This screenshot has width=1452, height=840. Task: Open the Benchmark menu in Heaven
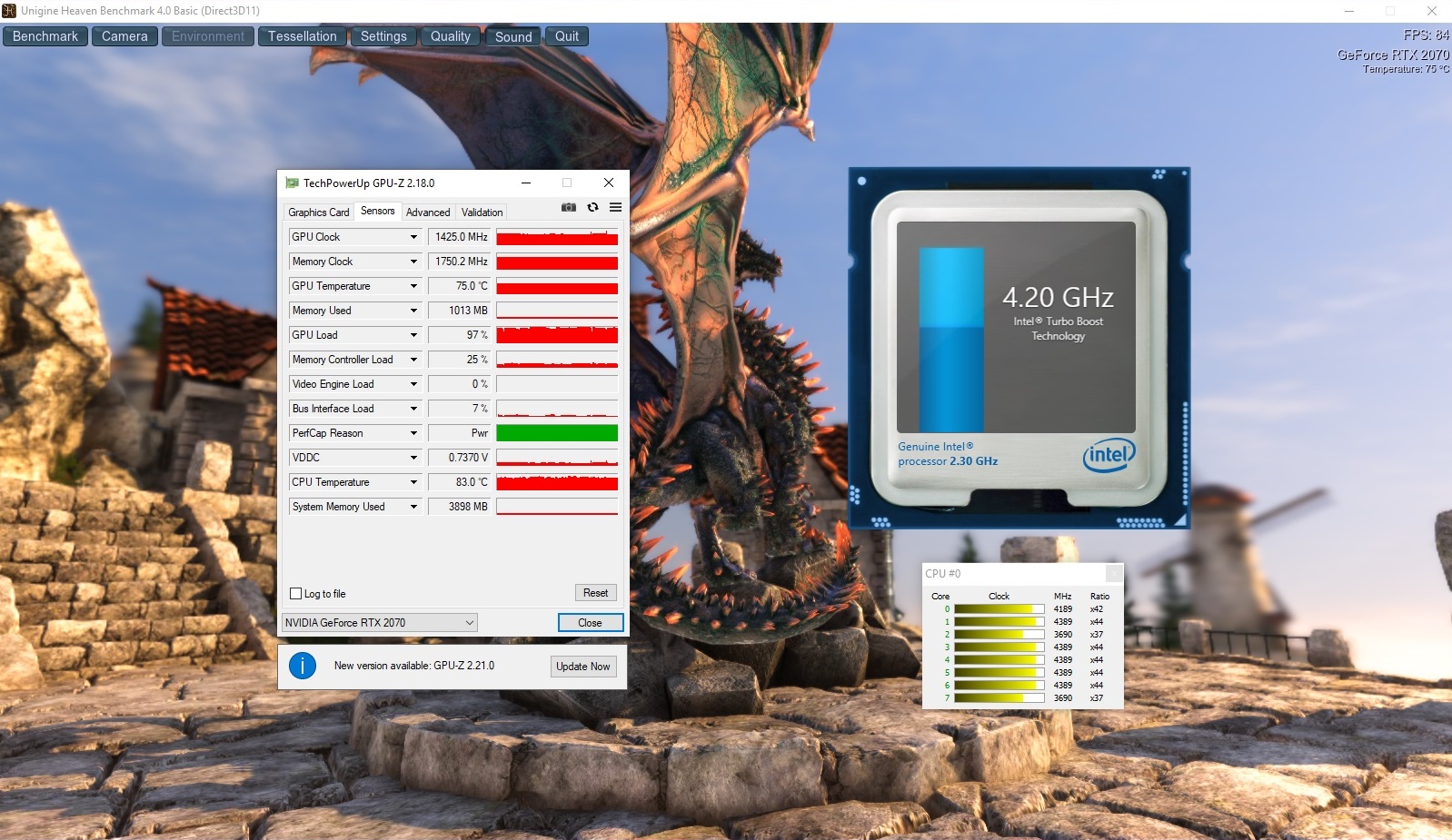[x=45, y=36]
